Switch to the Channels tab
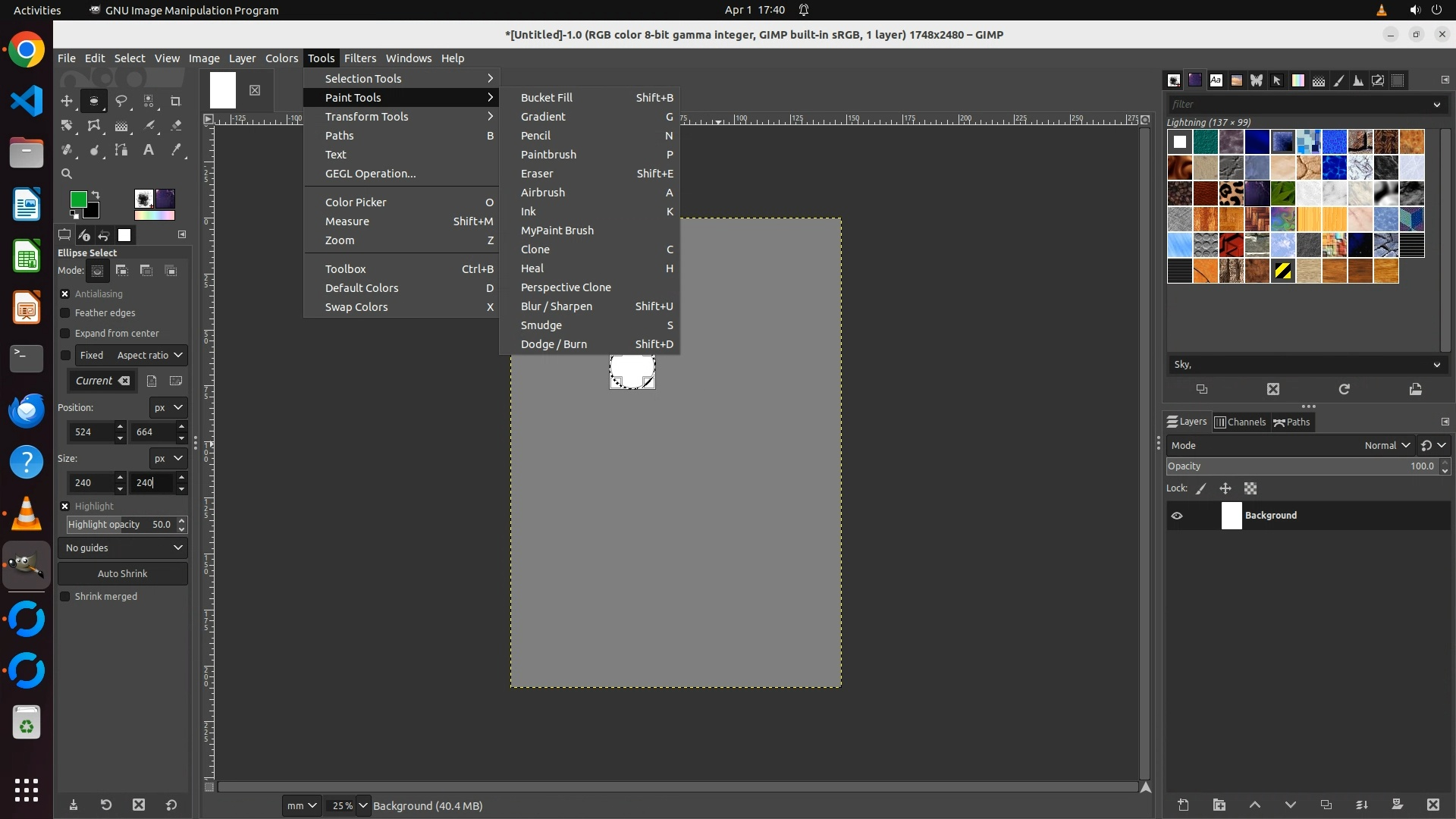 click(x=1240, y=422)
